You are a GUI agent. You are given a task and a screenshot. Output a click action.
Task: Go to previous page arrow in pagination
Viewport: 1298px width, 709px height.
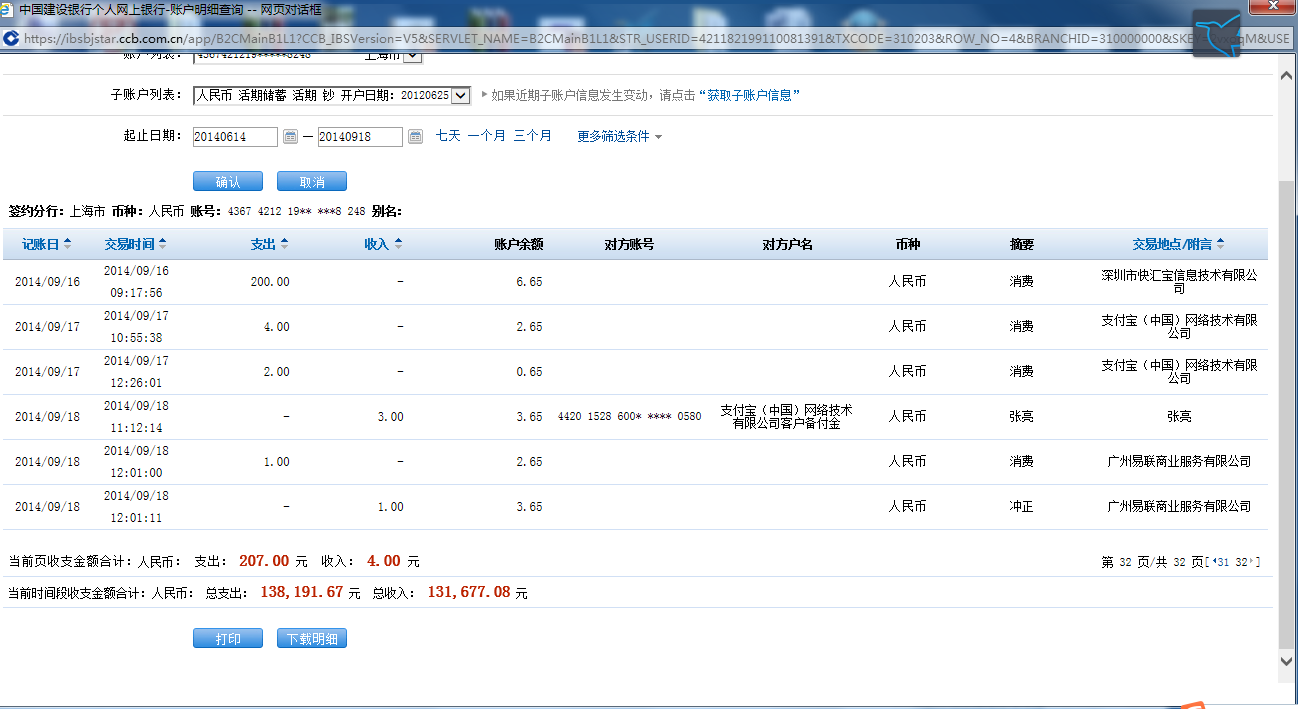click(1214, 563)
